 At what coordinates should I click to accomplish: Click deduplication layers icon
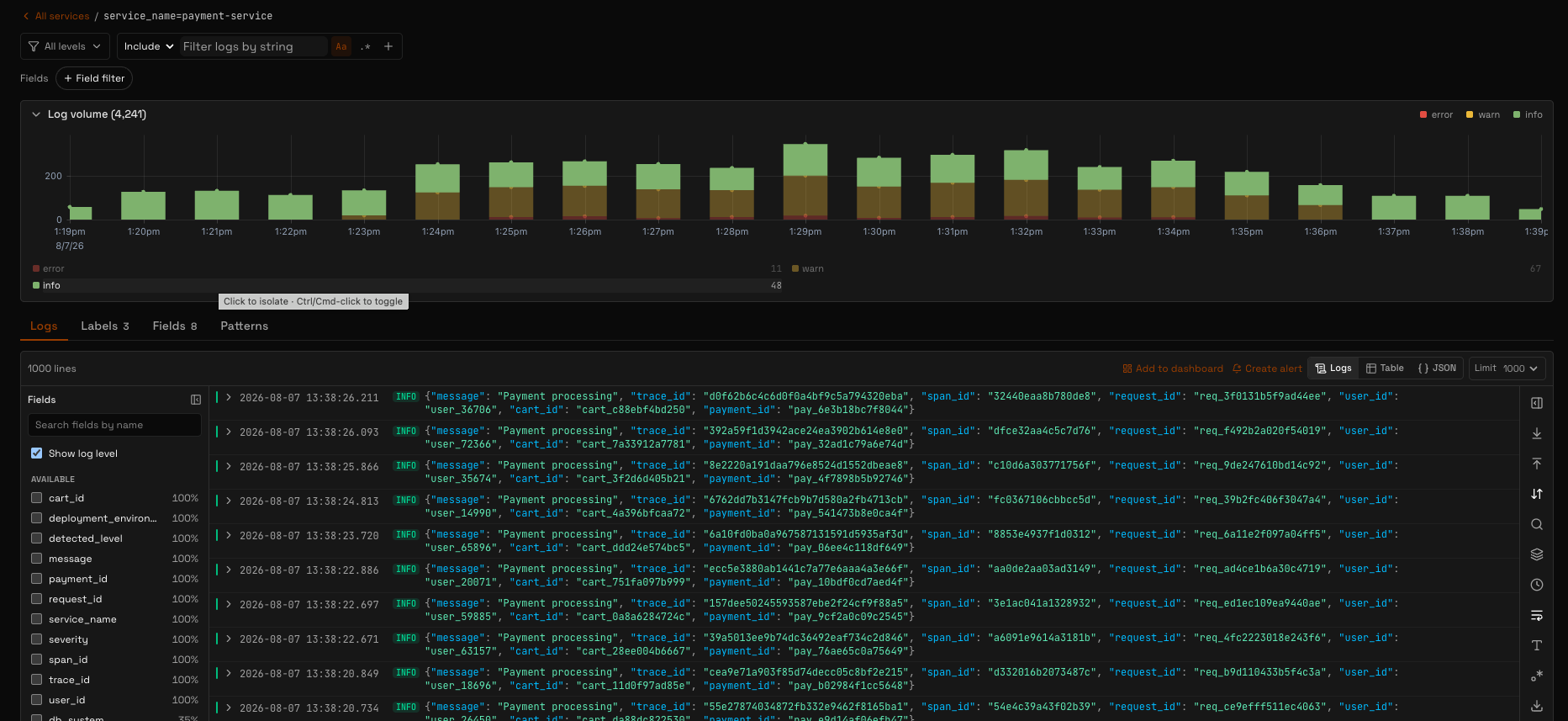coord(1537,554)
